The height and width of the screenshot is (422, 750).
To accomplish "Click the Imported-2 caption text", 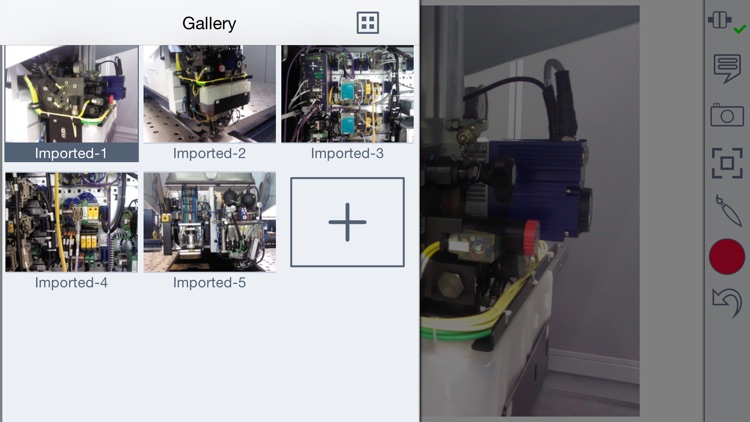I will pos(210,153).
